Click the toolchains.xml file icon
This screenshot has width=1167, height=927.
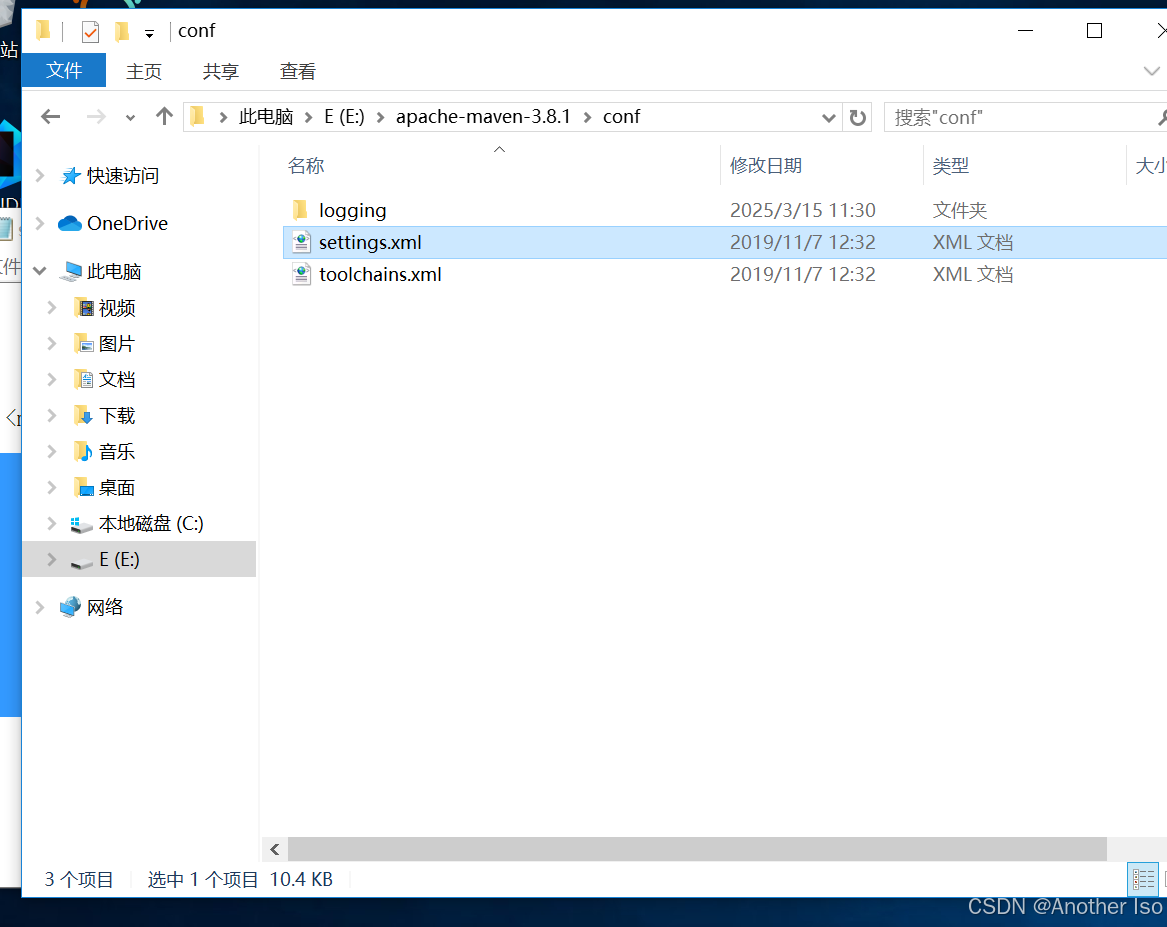[x=301, y=274]
